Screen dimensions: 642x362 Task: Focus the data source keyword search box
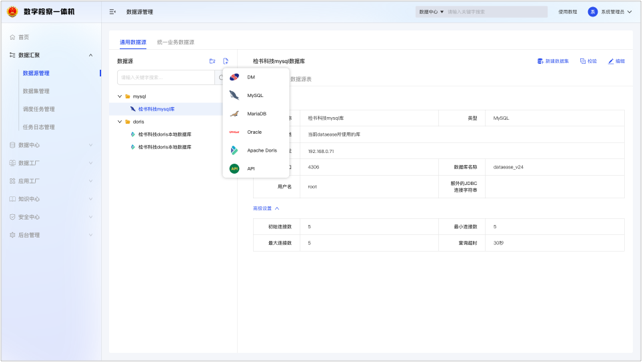tap(166, 77)
